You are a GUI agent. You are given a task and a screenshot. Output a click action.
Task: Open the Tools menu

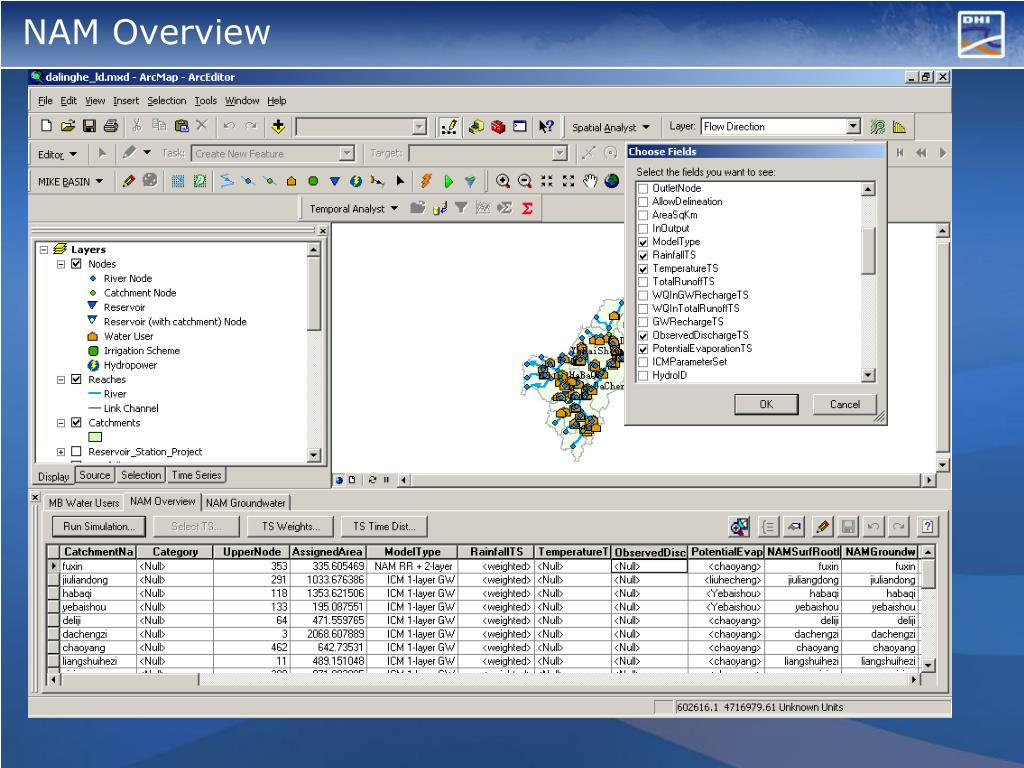click(205, 101)
